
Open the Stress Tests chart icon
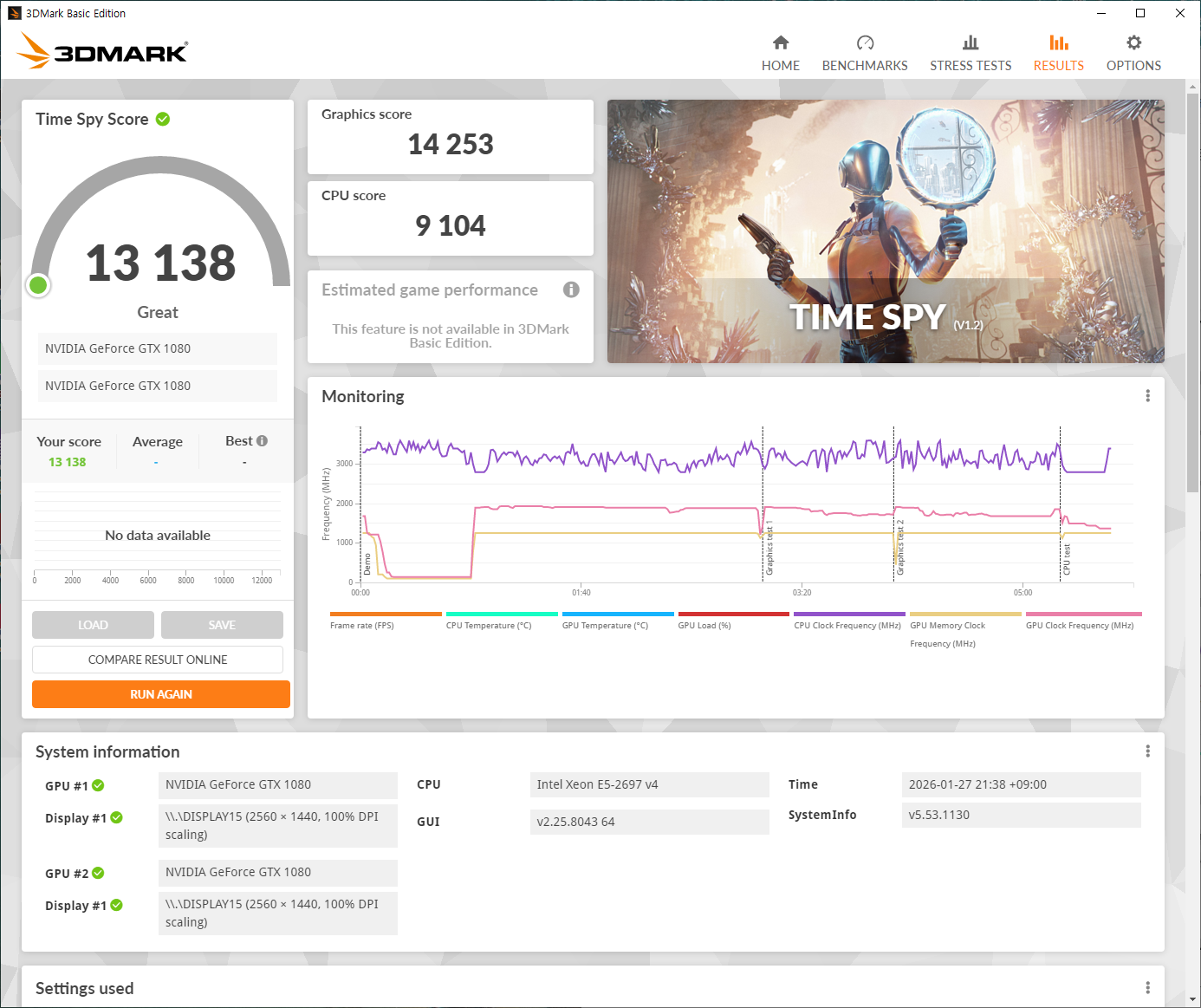click(x=971, y=42)
